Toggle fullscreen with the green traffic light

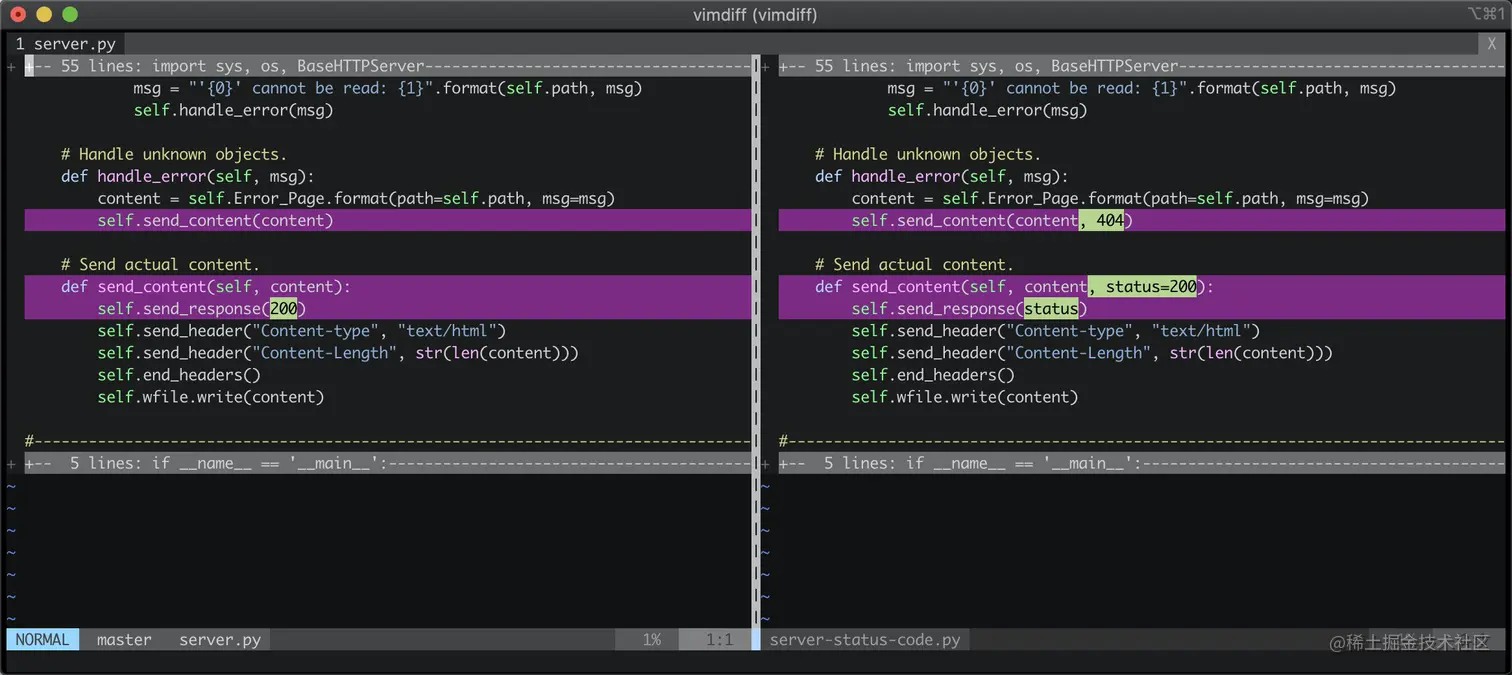(69, 15)
